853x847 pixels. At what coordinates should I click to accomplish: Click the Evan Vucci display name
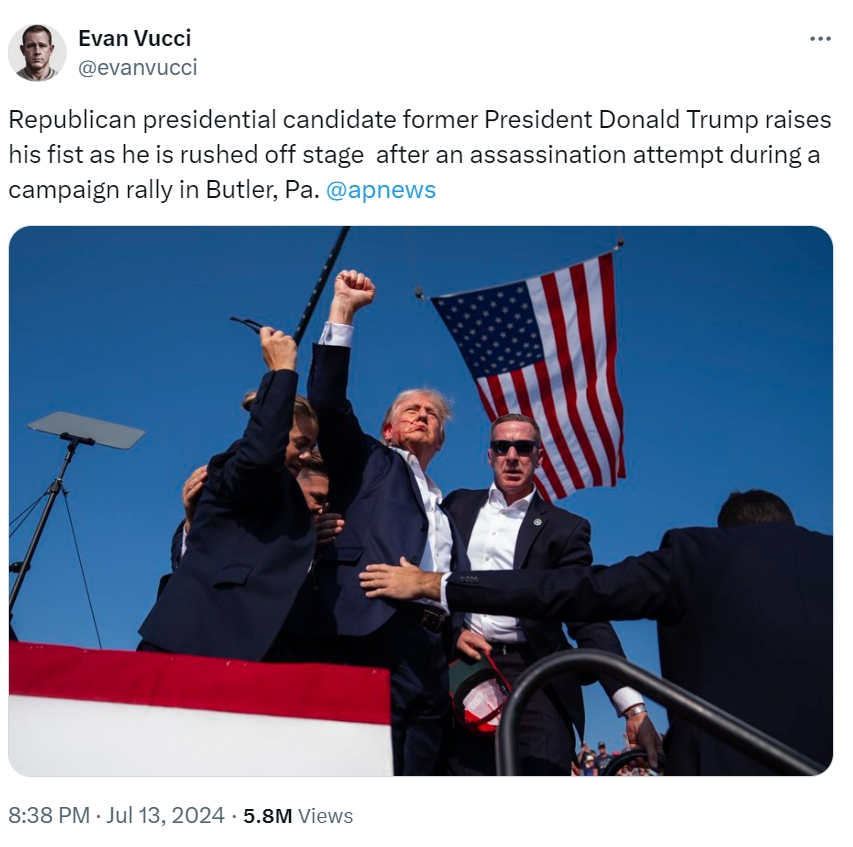(134, 38)
